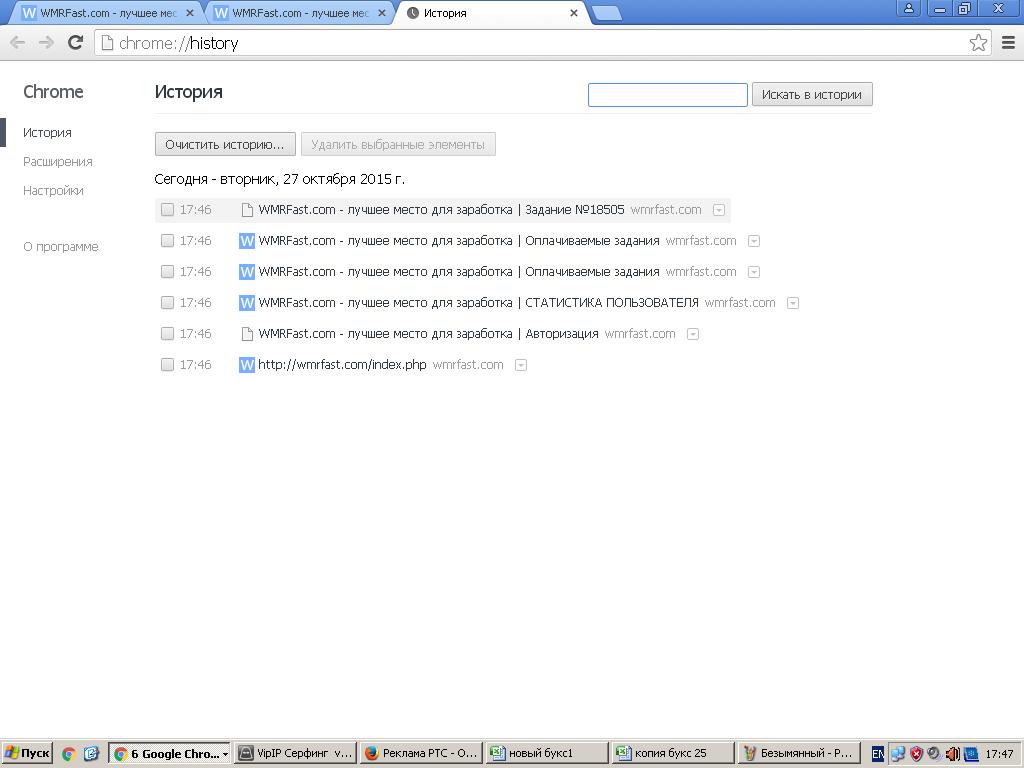Image resolution: width=1024 pixels, height=768 pixels.
Task: Open the СТАТИСТИКА ПОЛЬЗОВАТЕЛЯ history link
Action: point(478,303)
